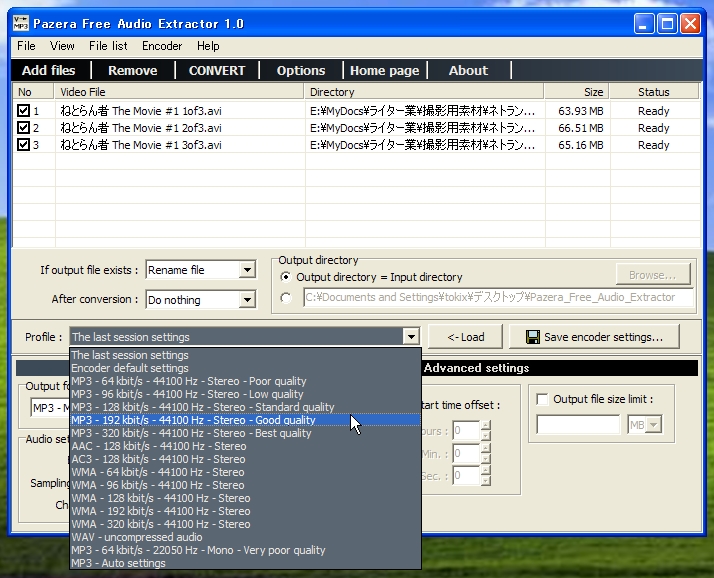Choose MP3 - Auto settings profile
The height and width of the screenshot is (578, 714).
click(x=245, y=563)
